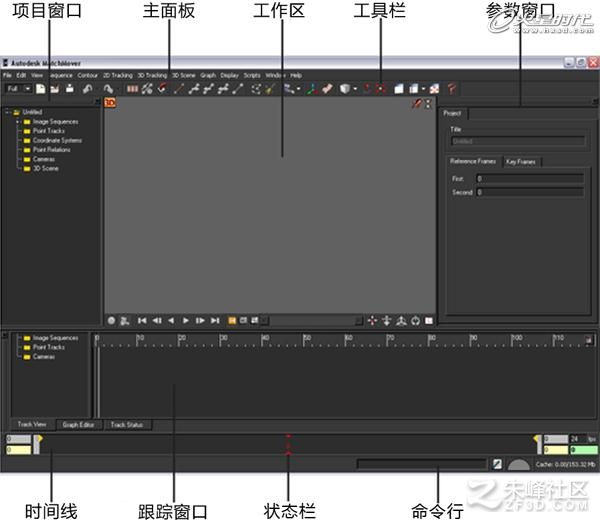
Task: Select the yellow broom clean tracks icon
Action: 270,89
